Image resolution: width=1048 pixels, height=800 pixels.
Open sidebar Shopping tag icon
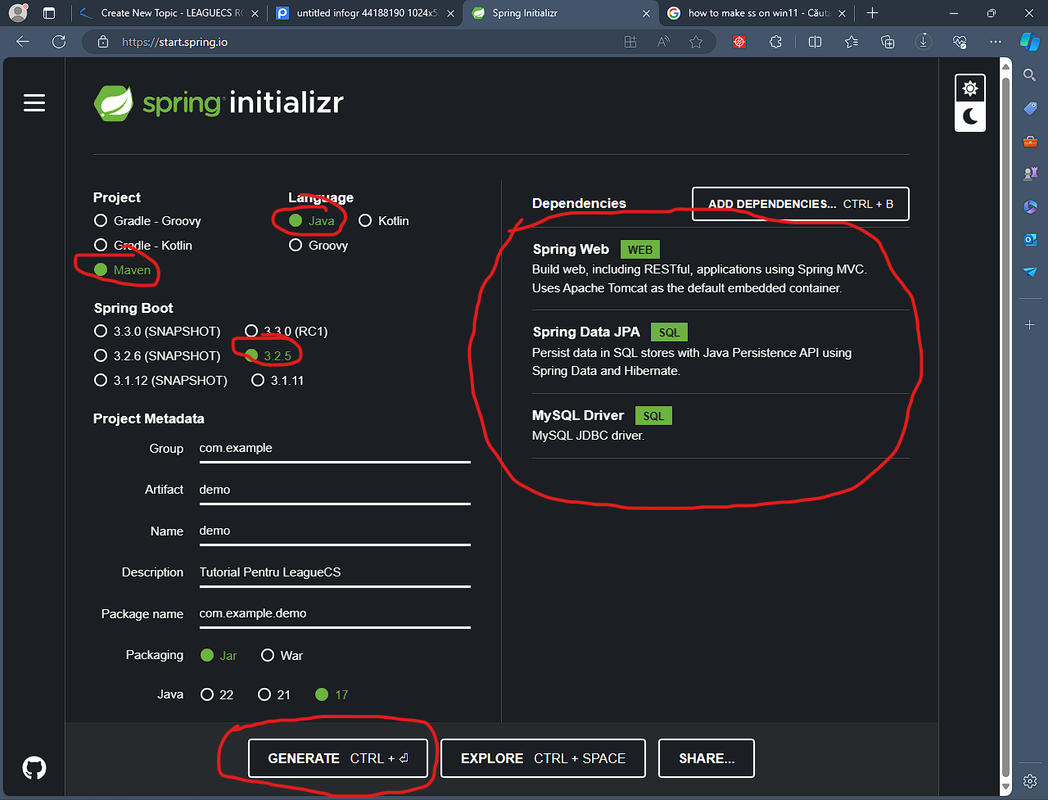(1030, 108)
